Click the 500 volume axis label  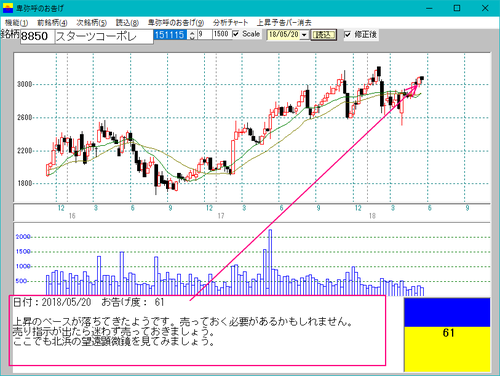pos(21,281)
